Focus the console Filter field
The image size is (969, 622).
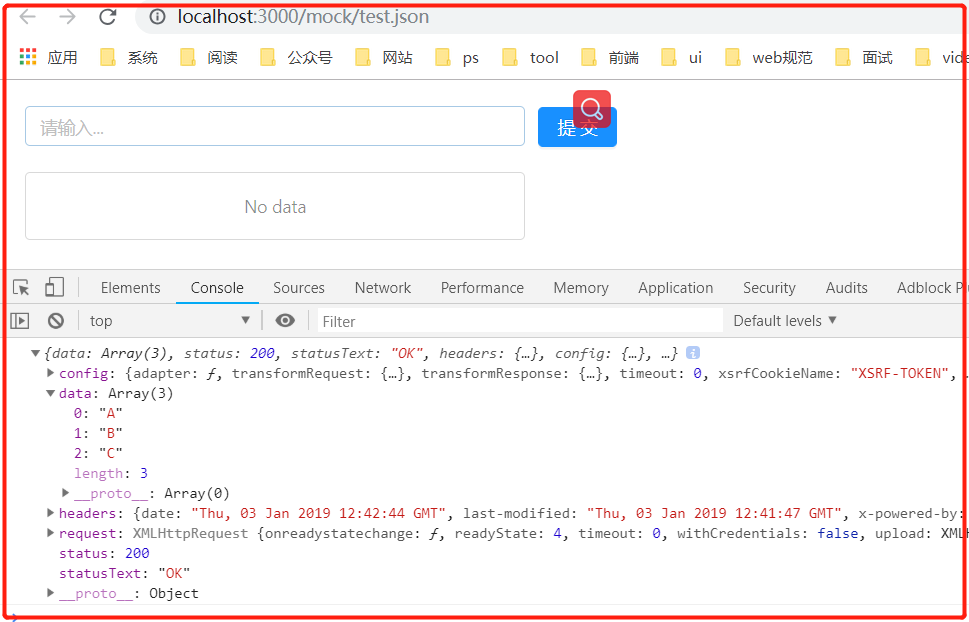click(x=520, y=321)
